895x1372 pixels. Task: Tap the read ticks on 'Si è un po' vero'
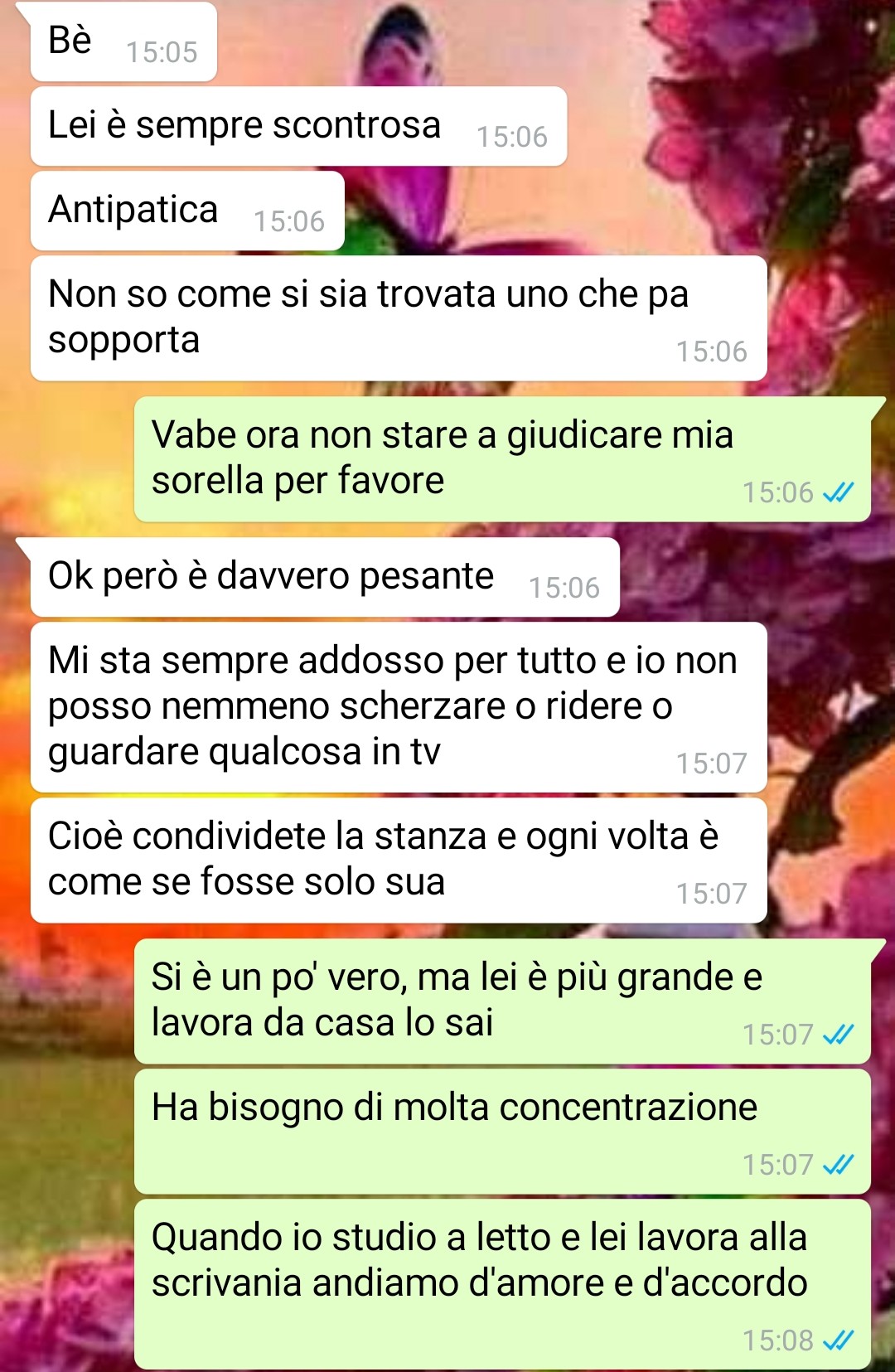(838, 1035)
